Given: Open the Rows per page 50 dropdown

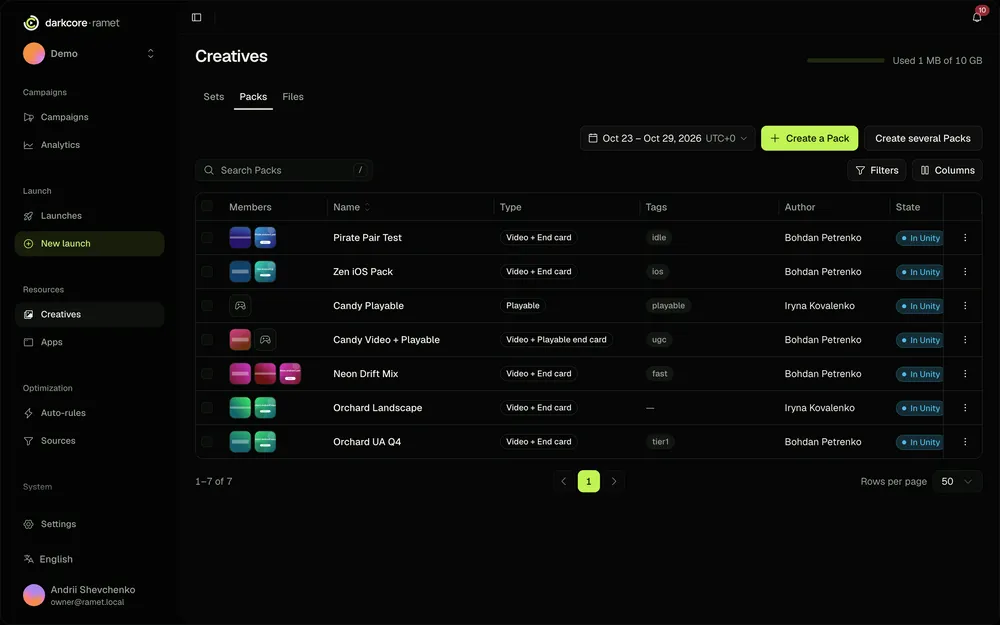Looking at the screenshot, I should point(957,482).
